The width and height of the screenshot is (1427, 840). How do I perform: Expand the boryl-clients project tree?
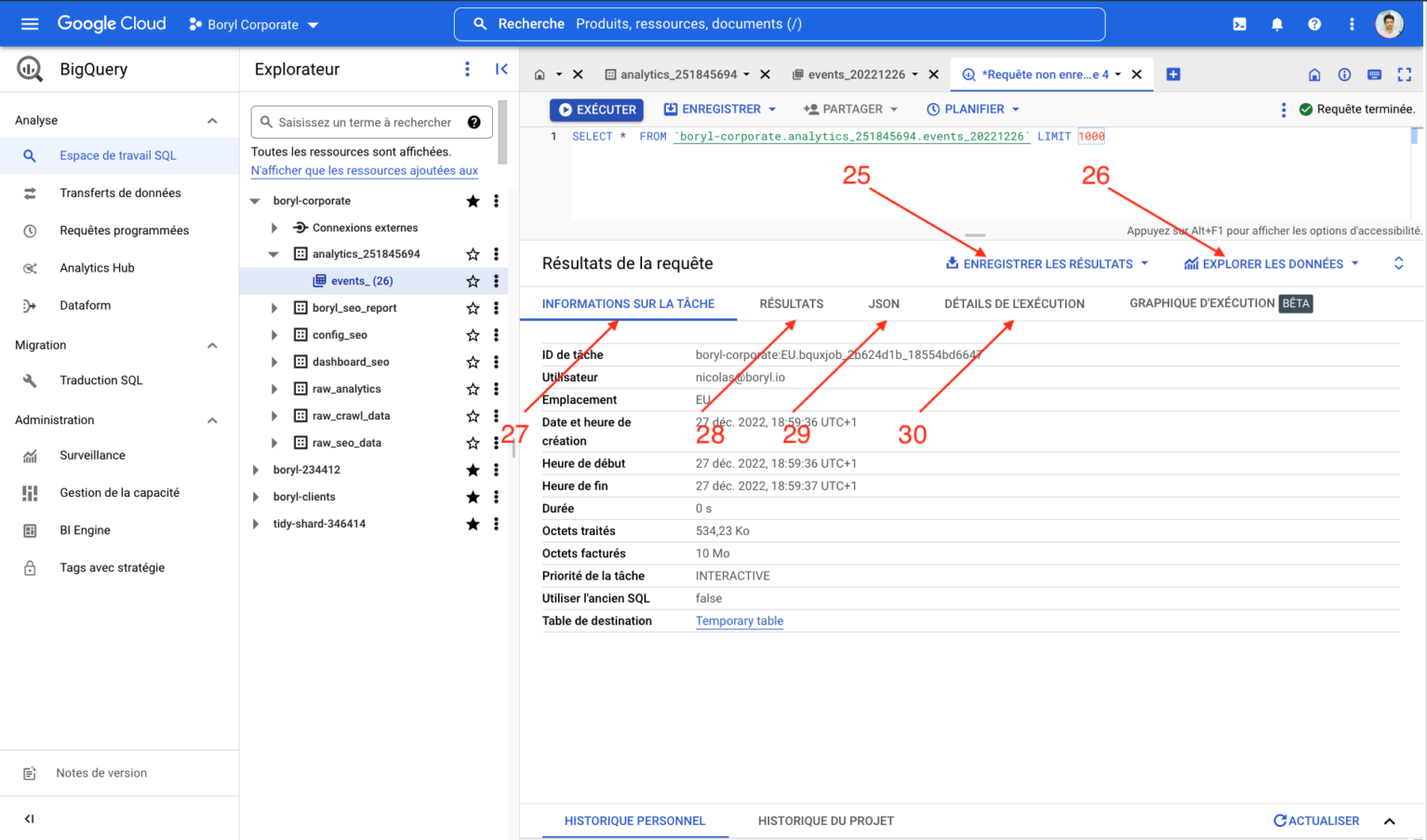click(x=257, y=496)
